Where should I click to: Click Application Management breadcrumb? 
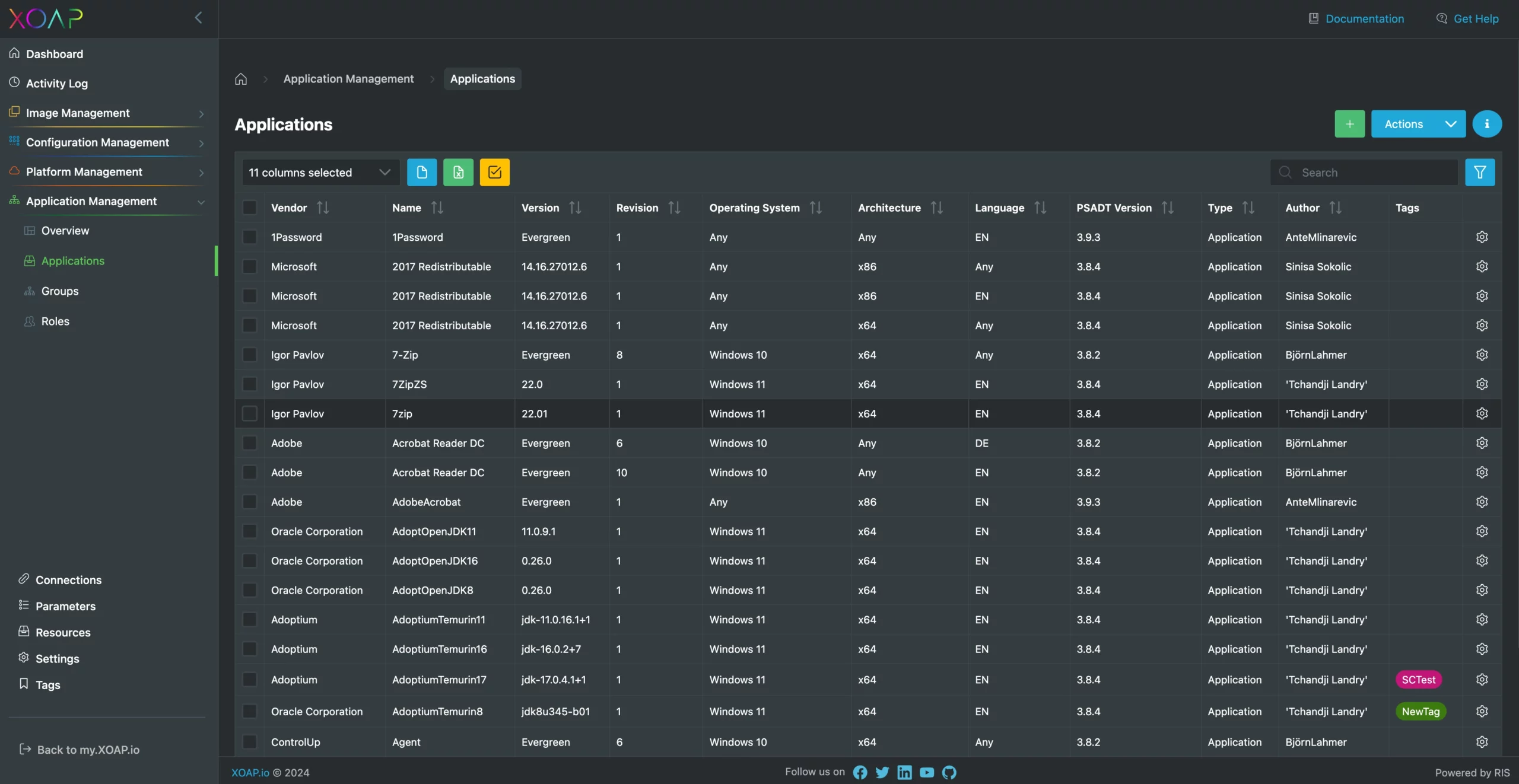coord(348,79)
